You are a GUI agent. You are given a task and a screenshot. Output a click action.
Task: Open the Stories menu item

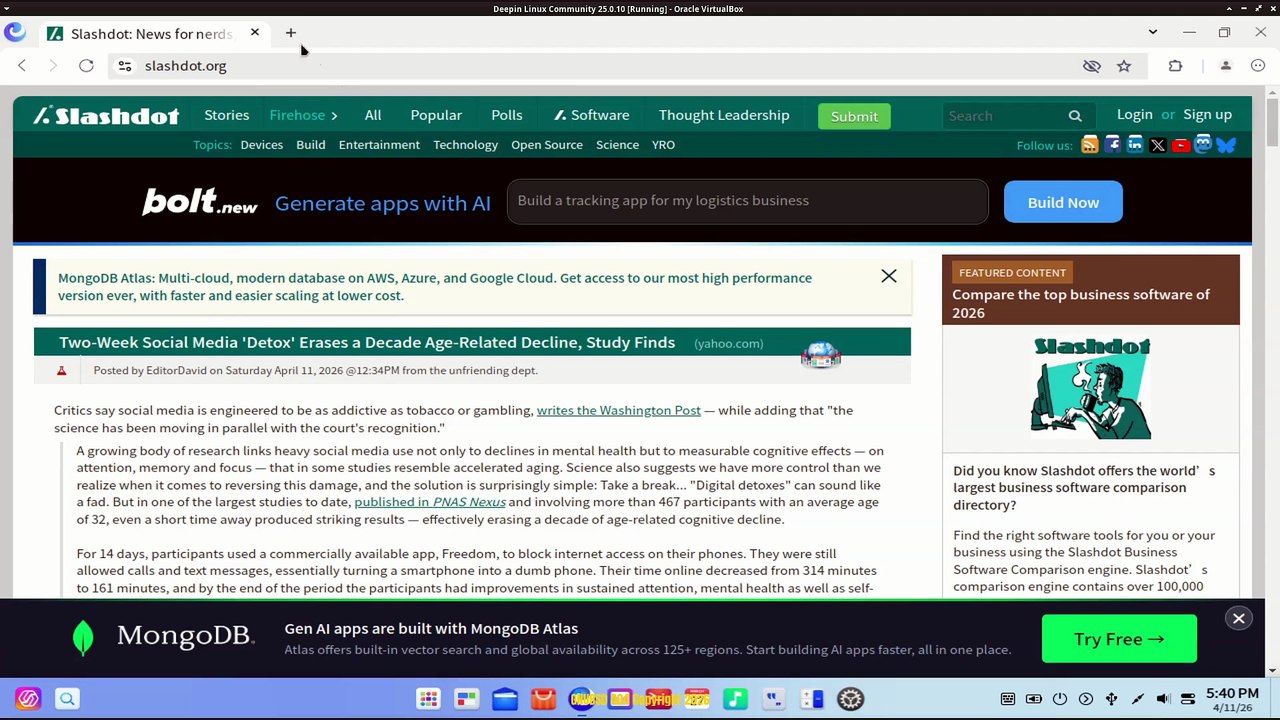(x=227, y=115)
